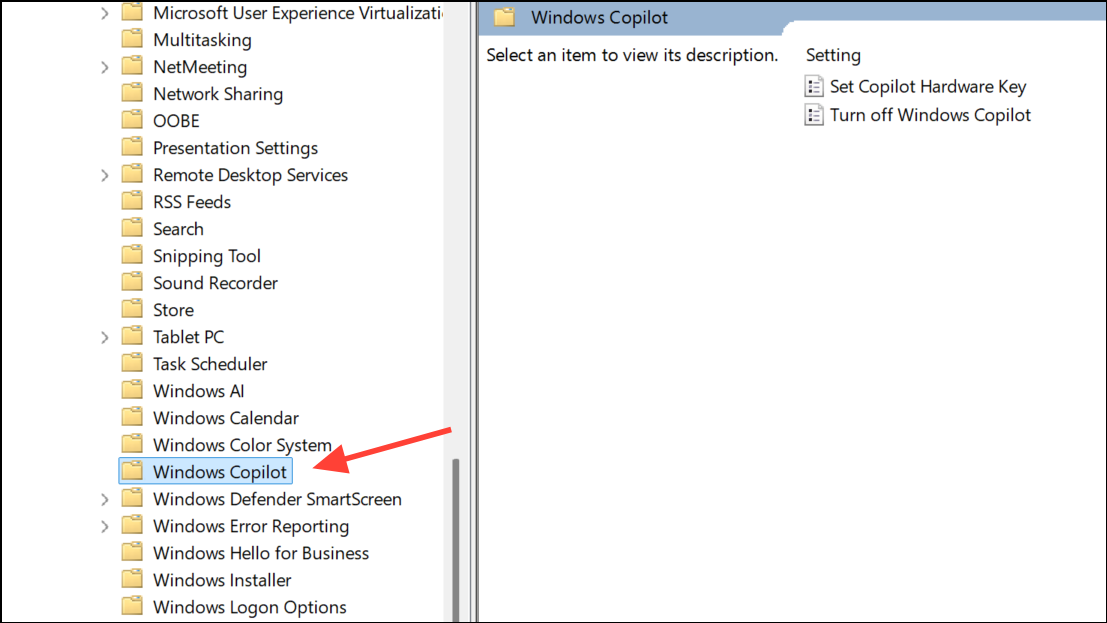The width and height of the screenshot is (1107, 623).
Task: Open the Set Copilot Hardware Key setting
Action: [x=928, y=87]
